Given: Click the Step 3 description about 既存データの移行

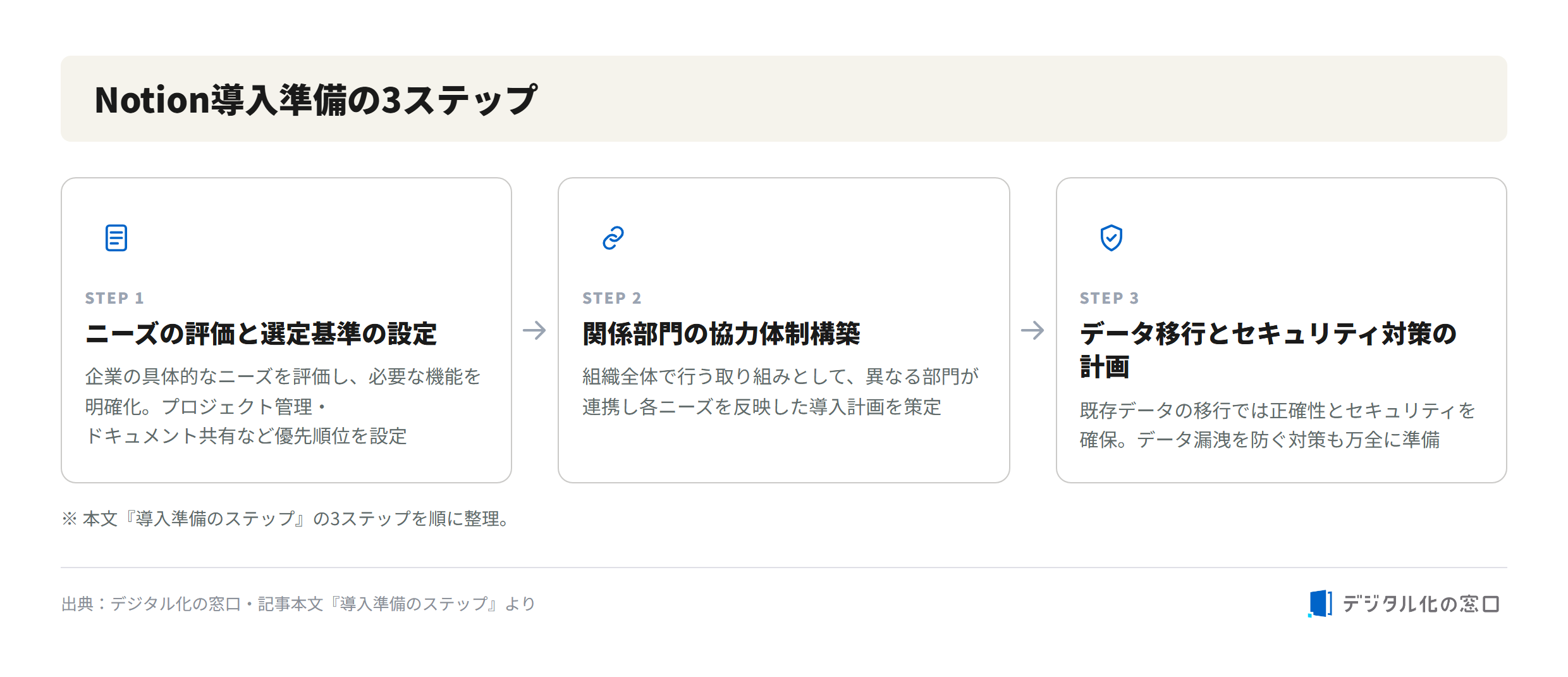Looking at the screenshot, I should coord(1278,425).
